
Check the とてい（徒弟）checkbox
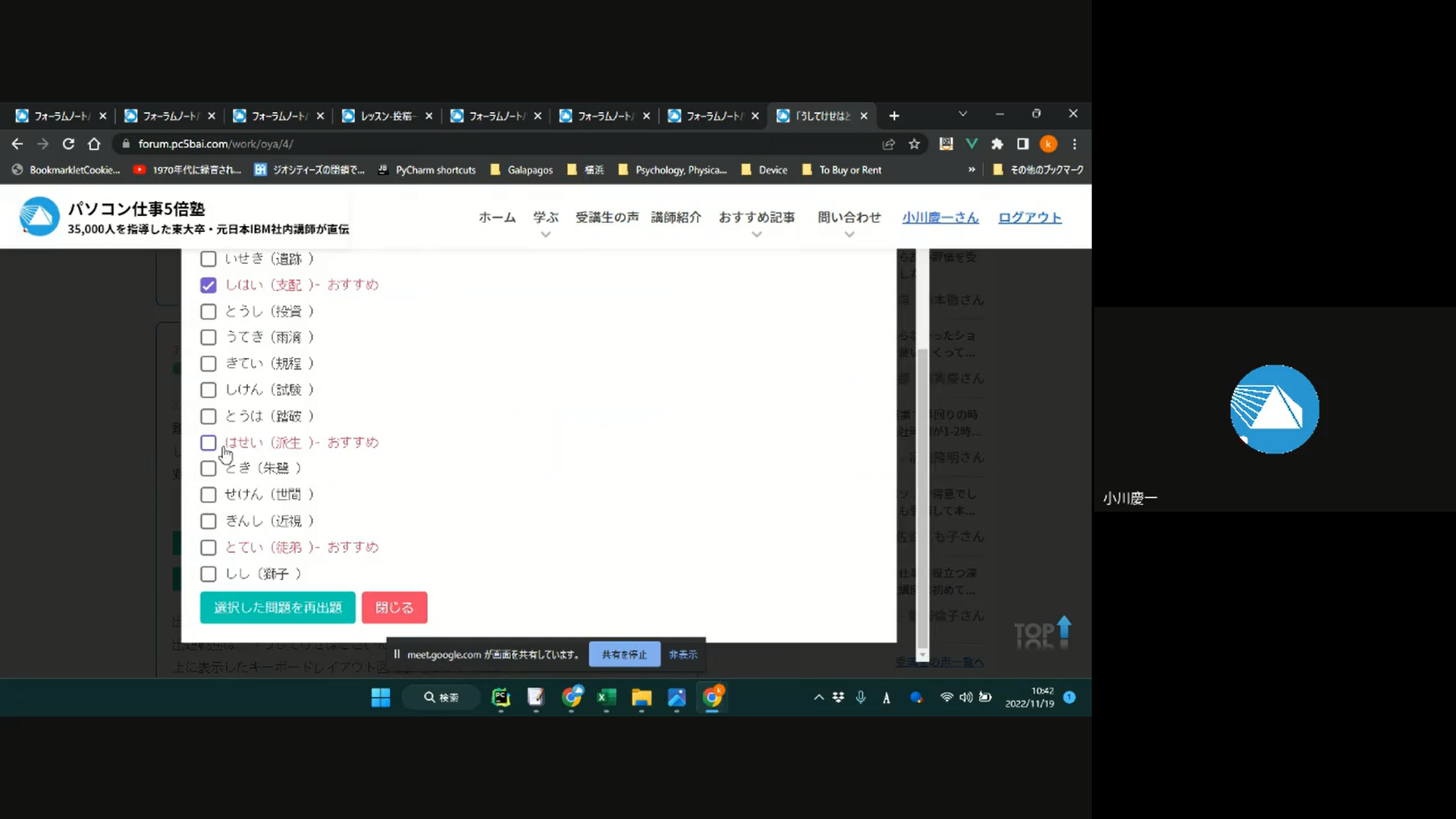coord(209,548)
